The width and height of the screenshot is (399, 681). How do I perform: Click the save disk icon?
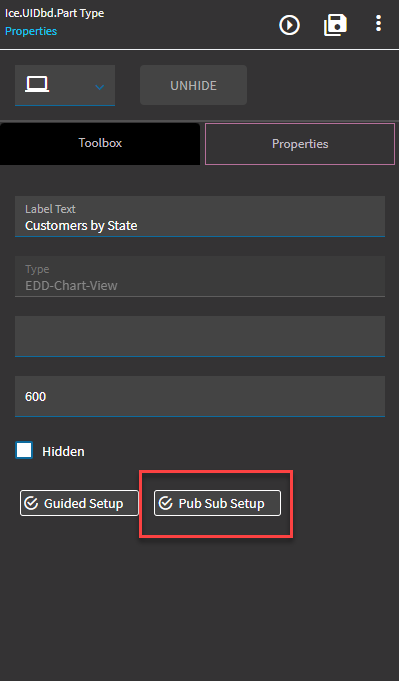click(x=335, y=25)
